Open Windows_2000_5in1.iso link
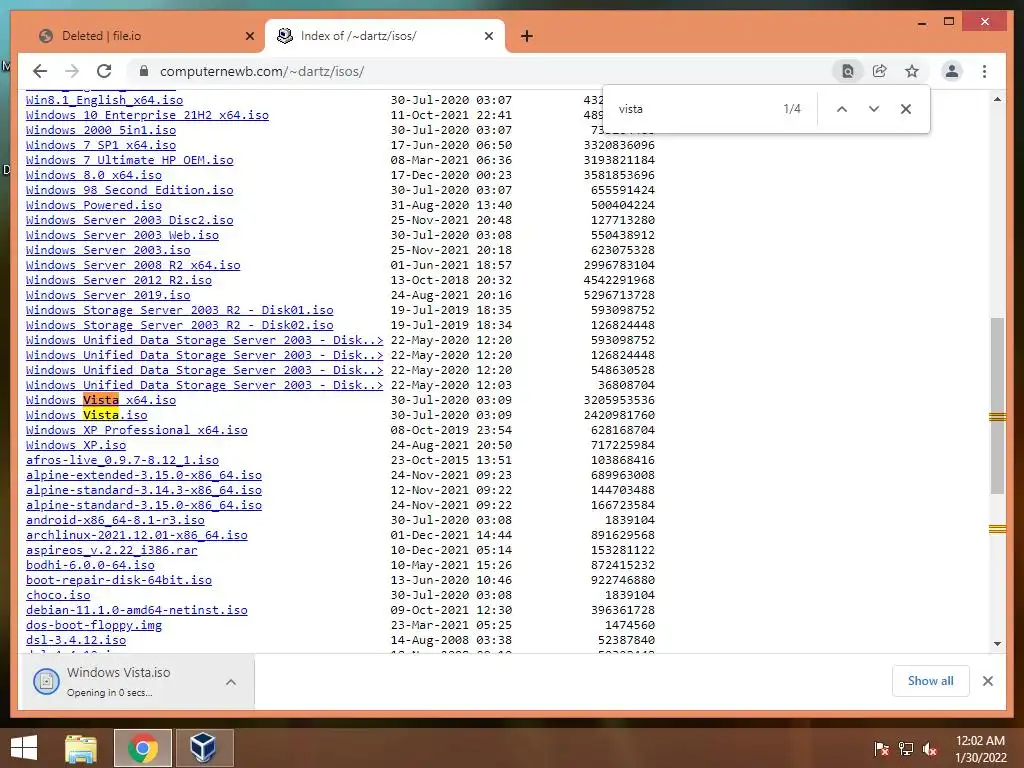1024x768 pixels. (101, 130)
